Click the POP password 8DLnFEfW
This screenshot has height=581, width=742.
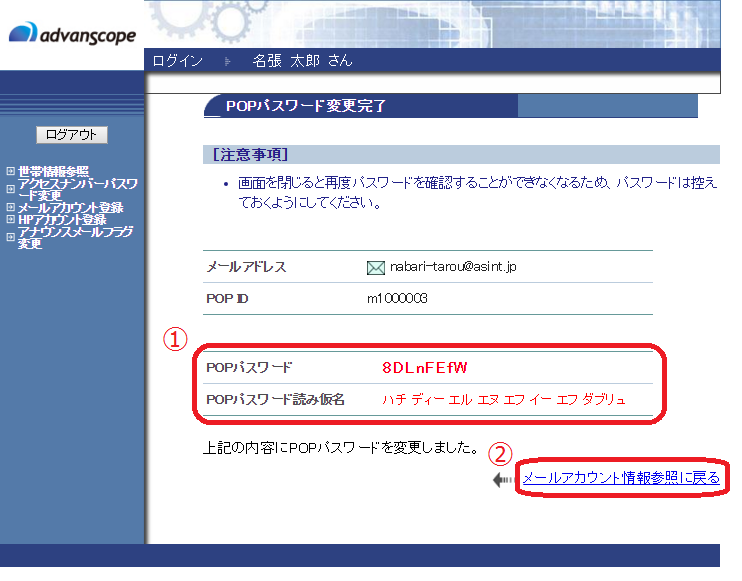(x=424, y=368)
